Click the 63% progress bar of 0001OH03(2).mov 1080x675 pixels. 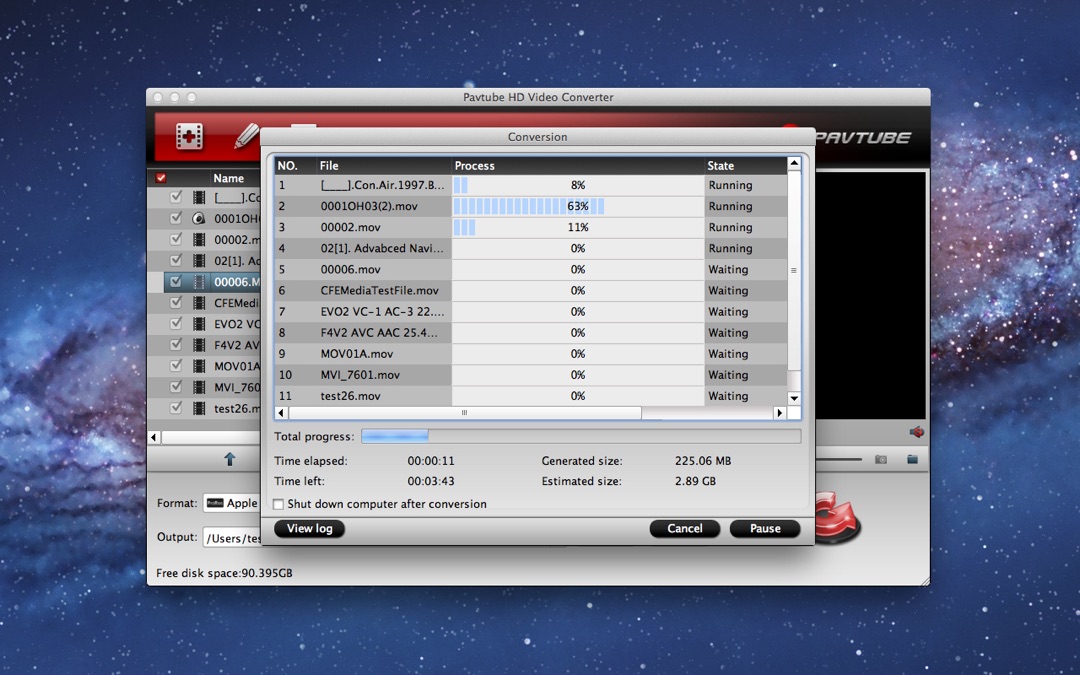point(577,206)
